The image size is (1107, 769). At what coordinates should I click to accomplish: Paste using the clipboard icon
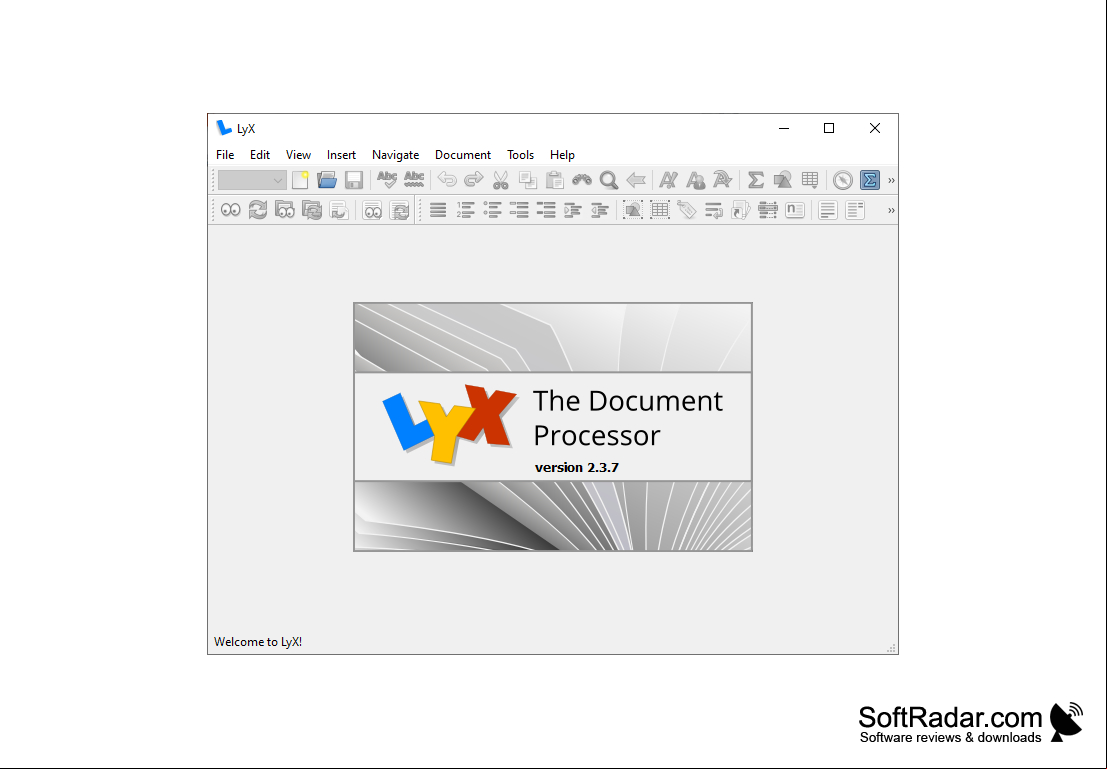(555, 180)
